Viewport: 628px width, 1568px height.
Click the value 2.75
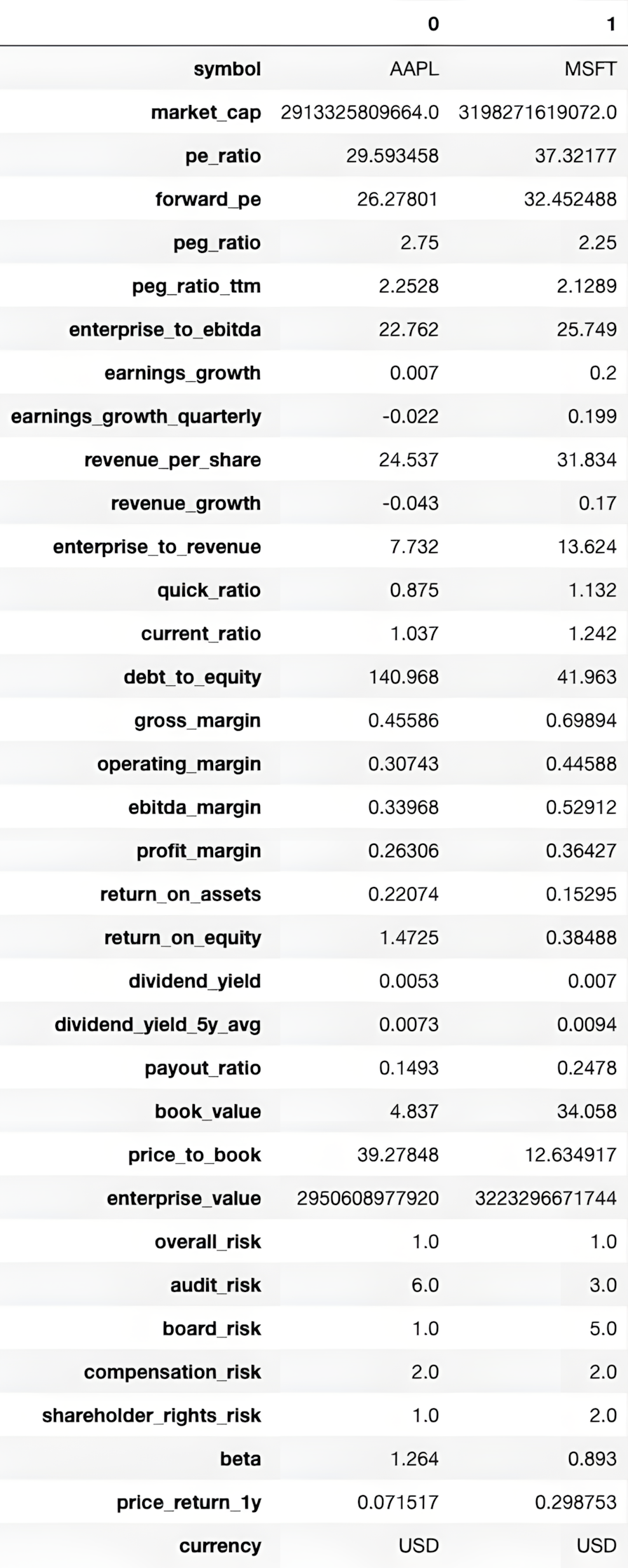pyautogui.click(x=419, y=243)
